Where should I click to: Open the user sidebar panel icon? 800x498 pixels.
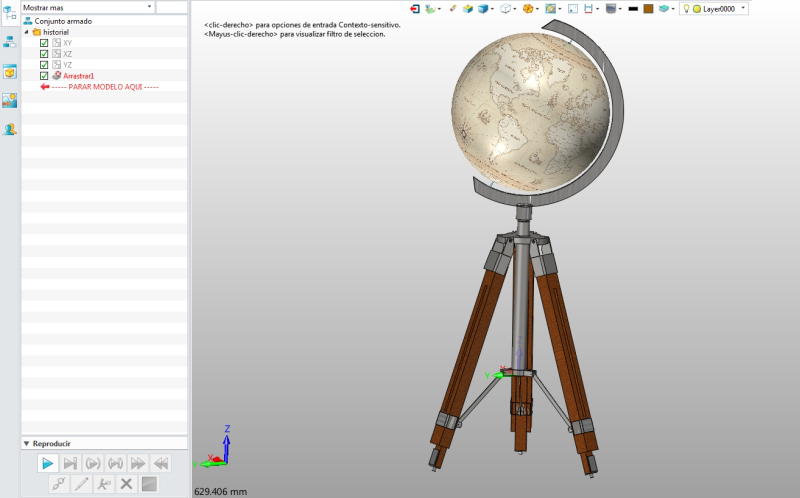tap(10, 130)
